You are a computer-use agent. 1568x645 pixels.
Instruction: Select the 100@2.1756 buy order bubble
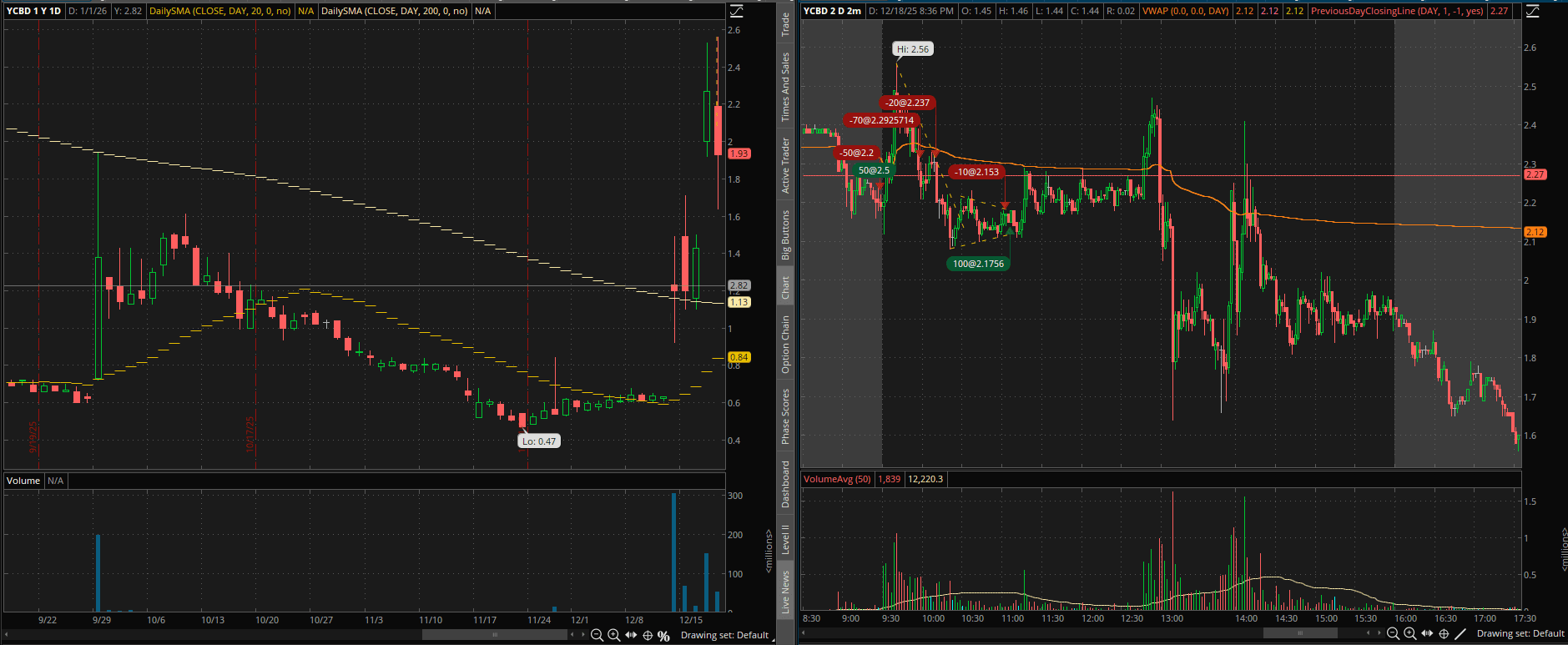[978, 264]
